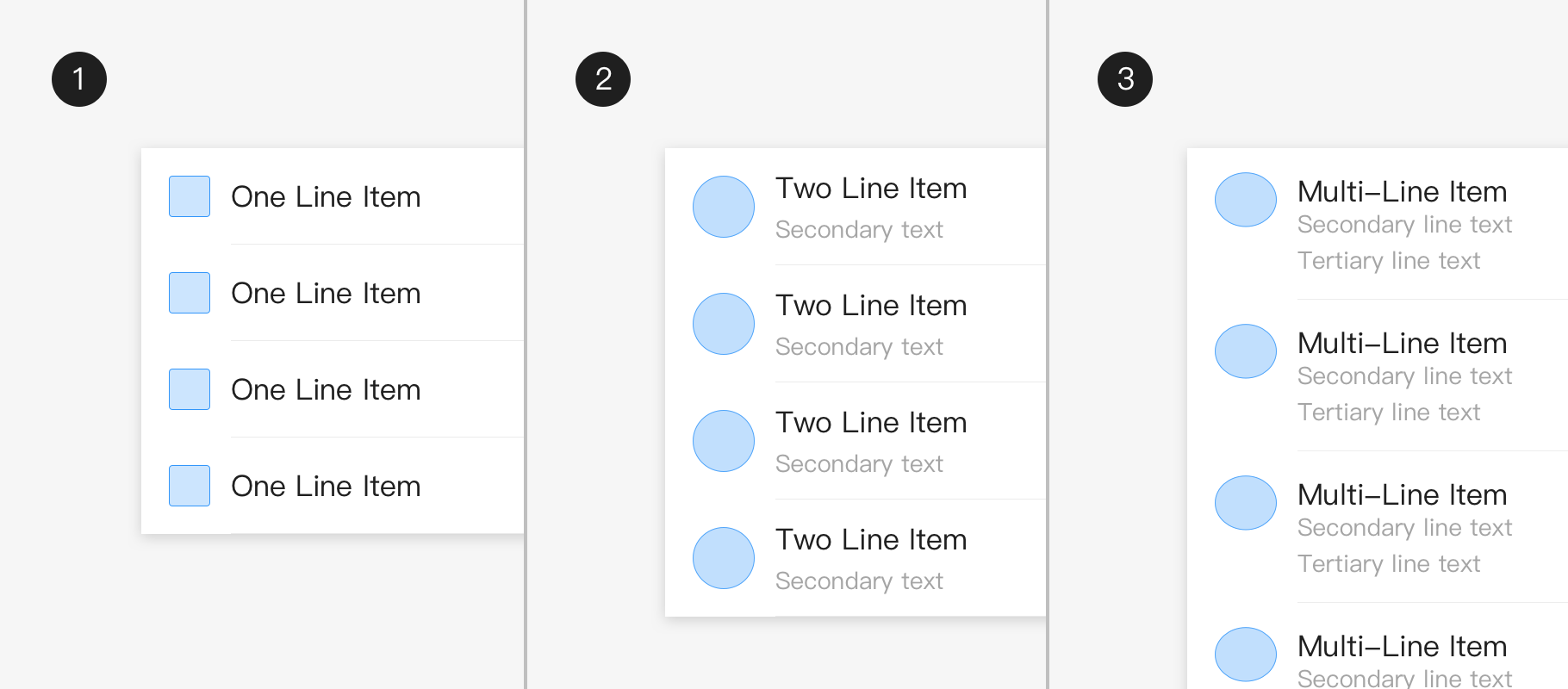
Task: Click the third Two Line Item circle avatar
Action: point(724,441)
